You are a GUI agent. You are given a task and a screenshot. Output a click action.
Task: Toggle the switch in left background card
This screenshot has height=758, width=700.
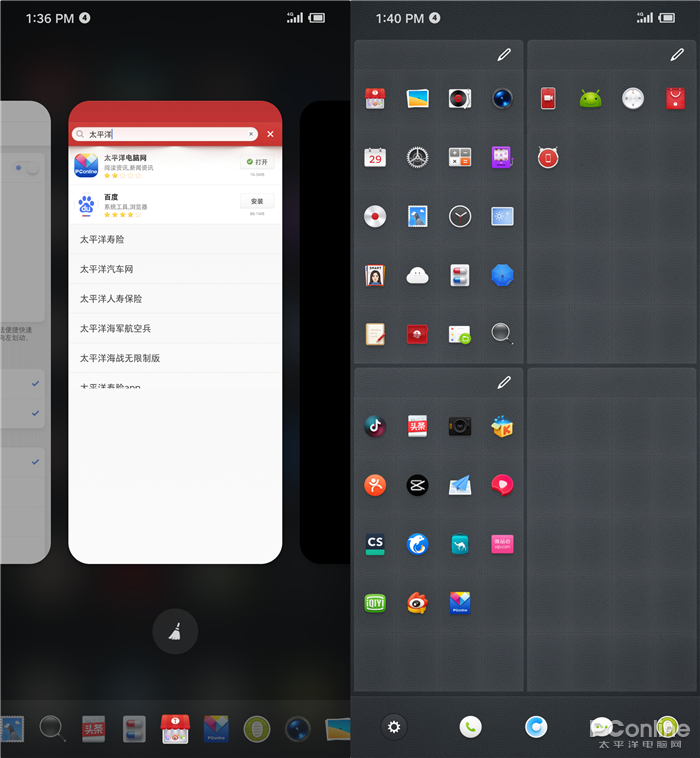pyautogui.click(x=27, y=168)
